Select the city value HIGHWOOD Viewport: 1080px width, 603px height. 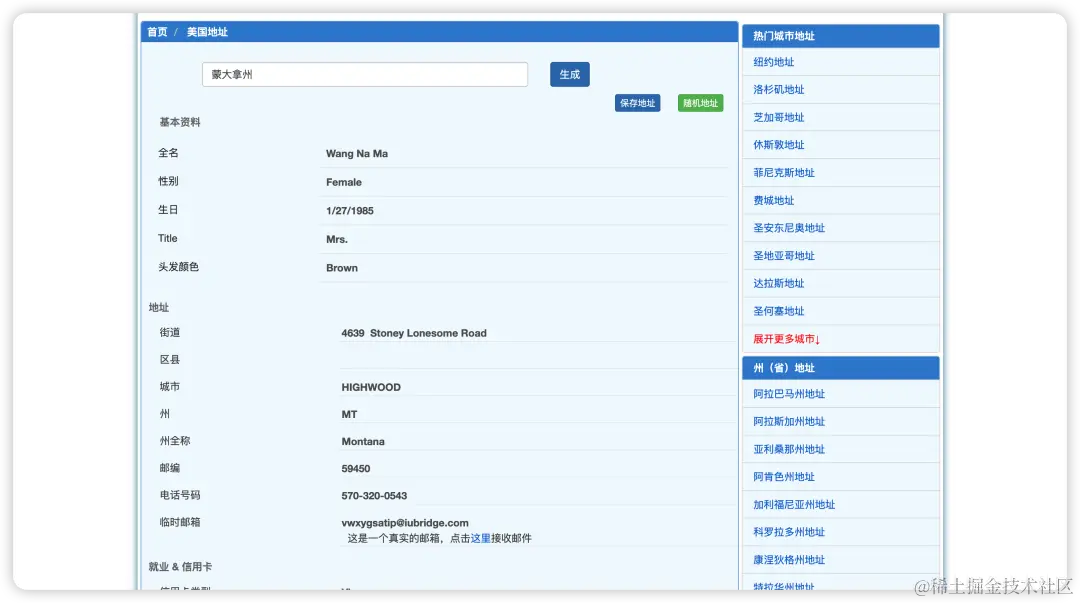pyautogui.click(x=371, y=387)
